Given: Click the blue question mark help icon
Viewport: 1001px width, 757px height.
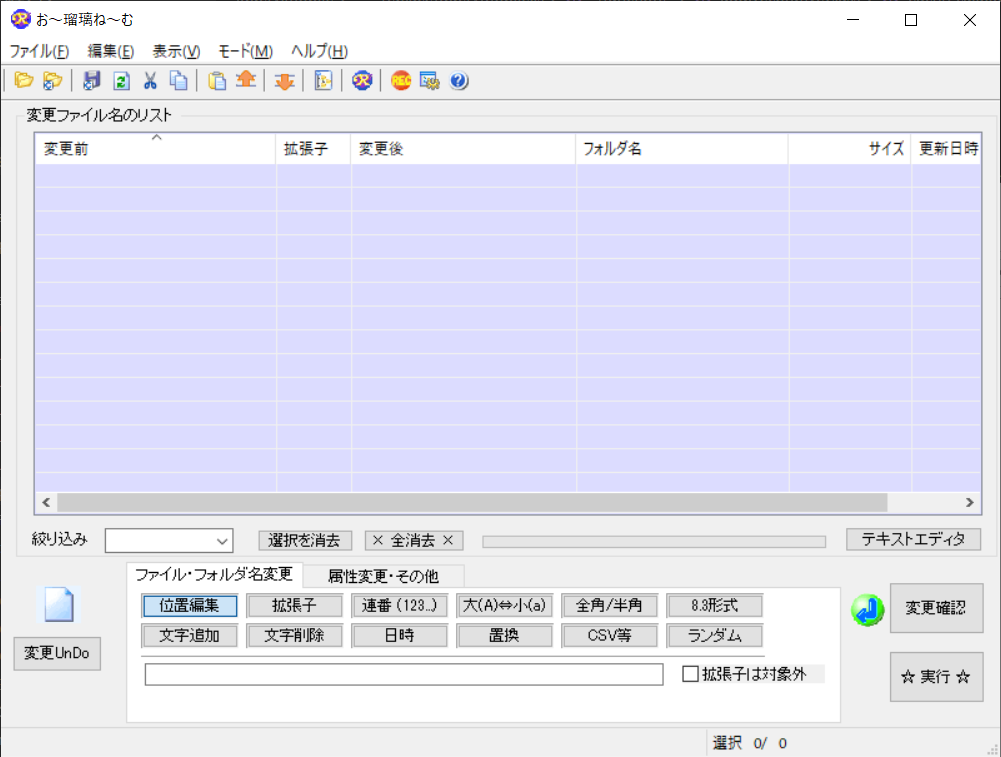Looking at the screenshot, I should click(459, 80).
